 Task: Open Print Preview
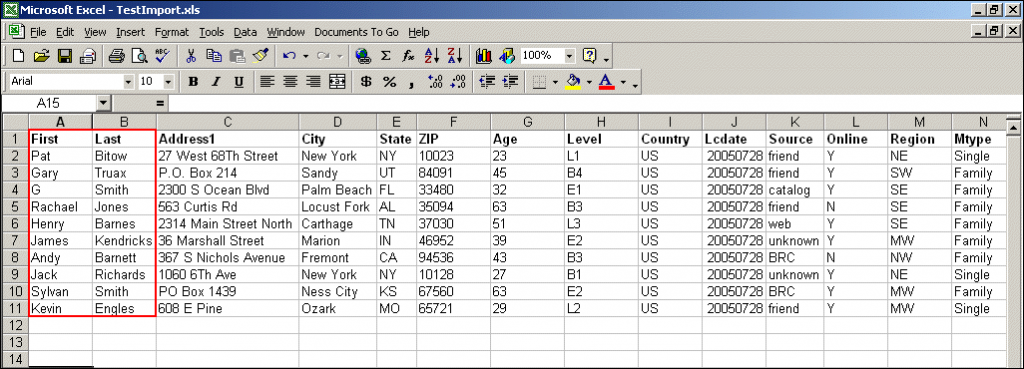[x=139, y=56]
